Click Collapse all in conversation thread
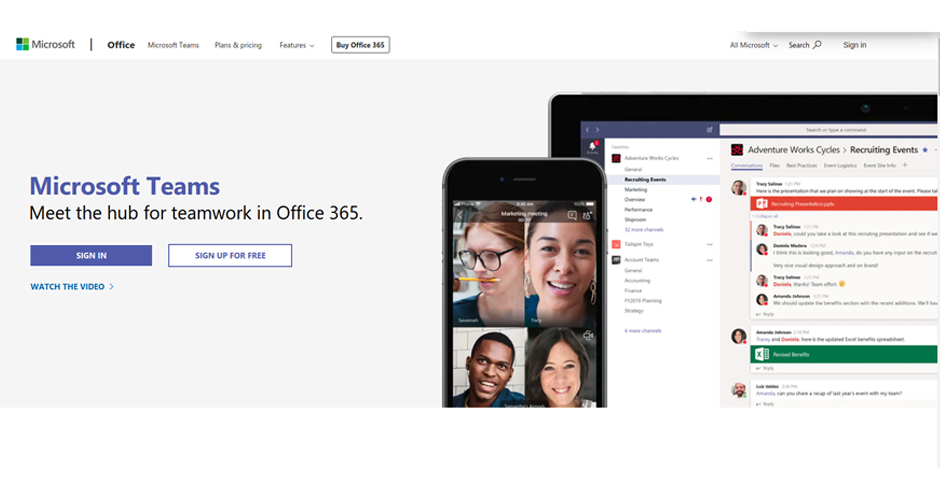Viewport: 940px width, 492px height. [766, 216]
